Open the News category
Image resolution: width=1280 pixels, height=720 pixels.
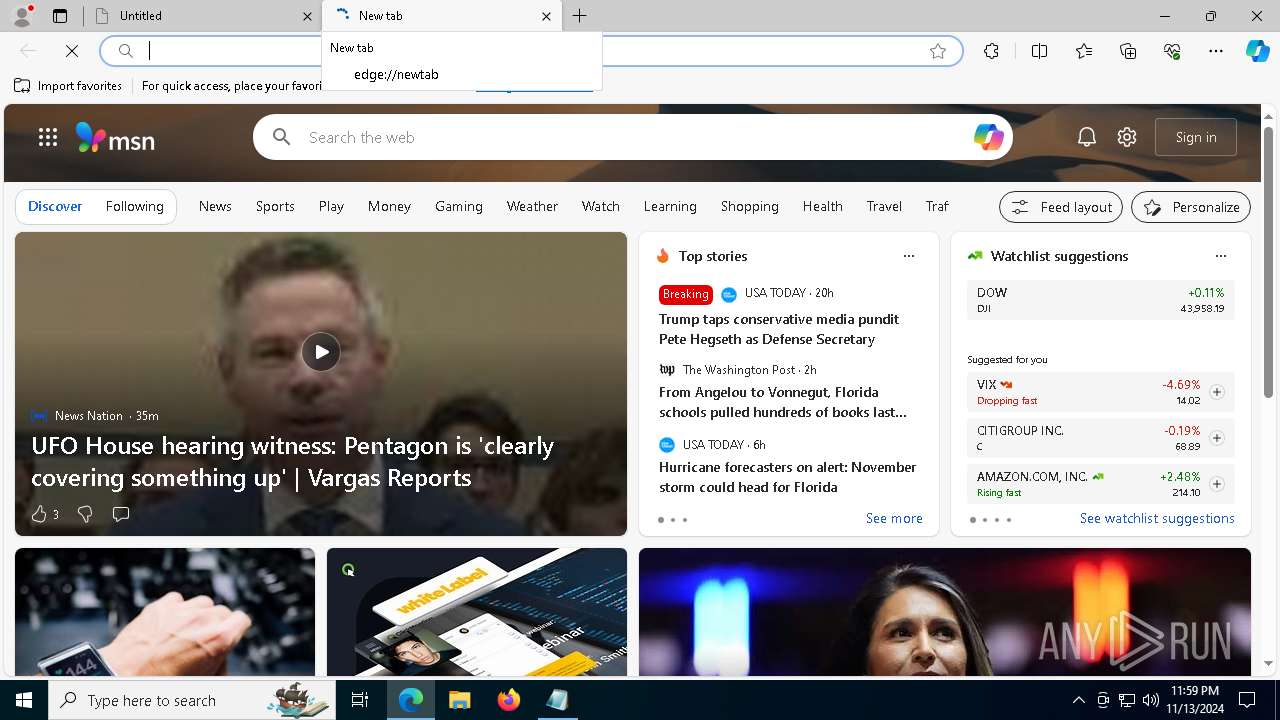tap(215, 206)
